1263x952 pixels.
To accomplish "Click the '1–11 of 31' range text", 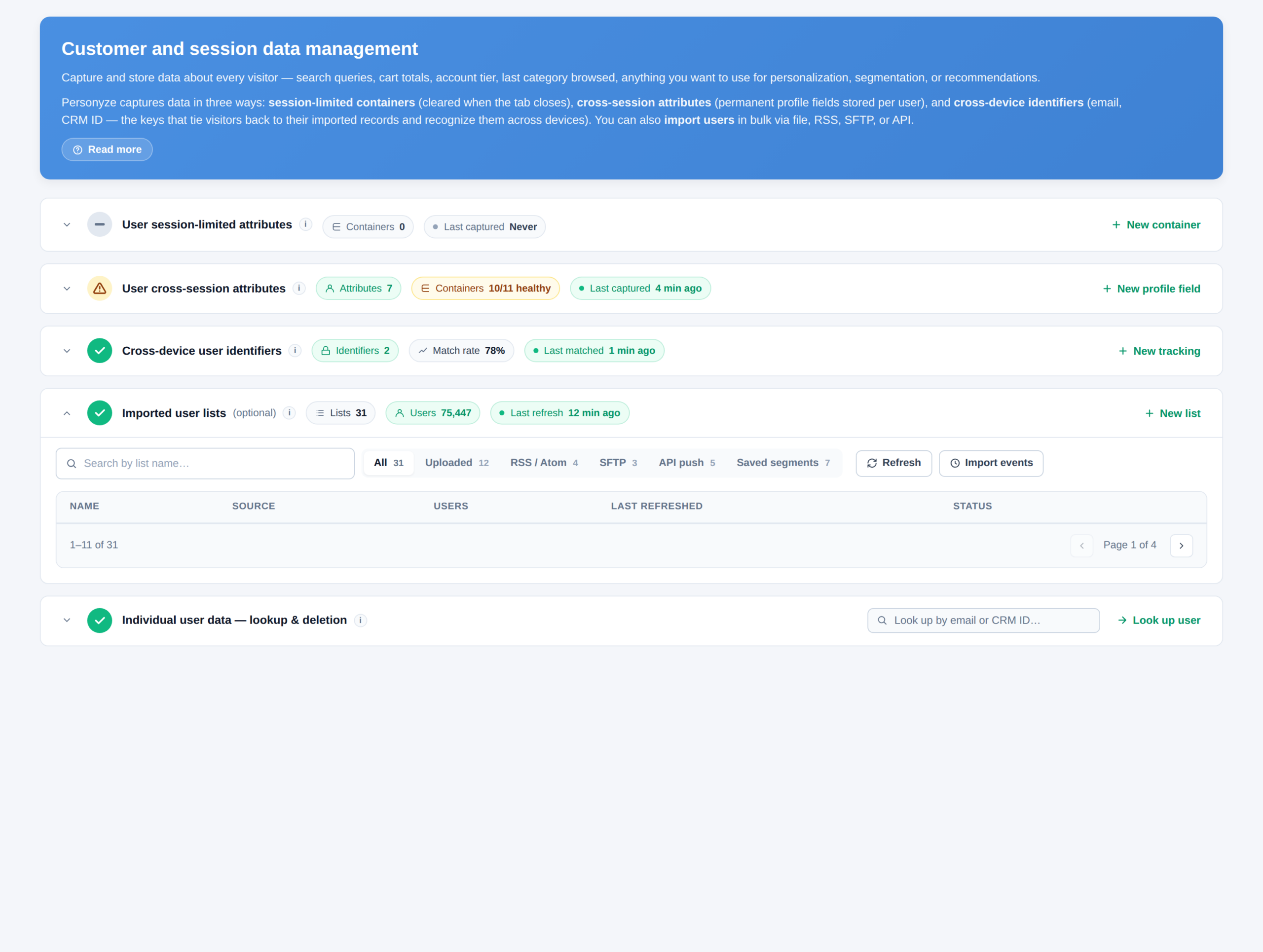I will click(94, 545).
